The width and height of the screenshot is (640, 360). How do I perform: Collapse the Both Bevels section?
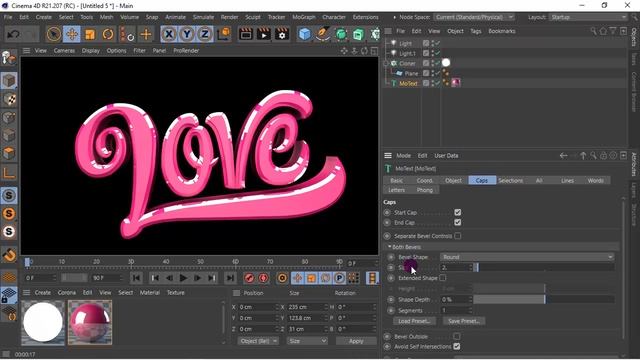tap(389, 247)
